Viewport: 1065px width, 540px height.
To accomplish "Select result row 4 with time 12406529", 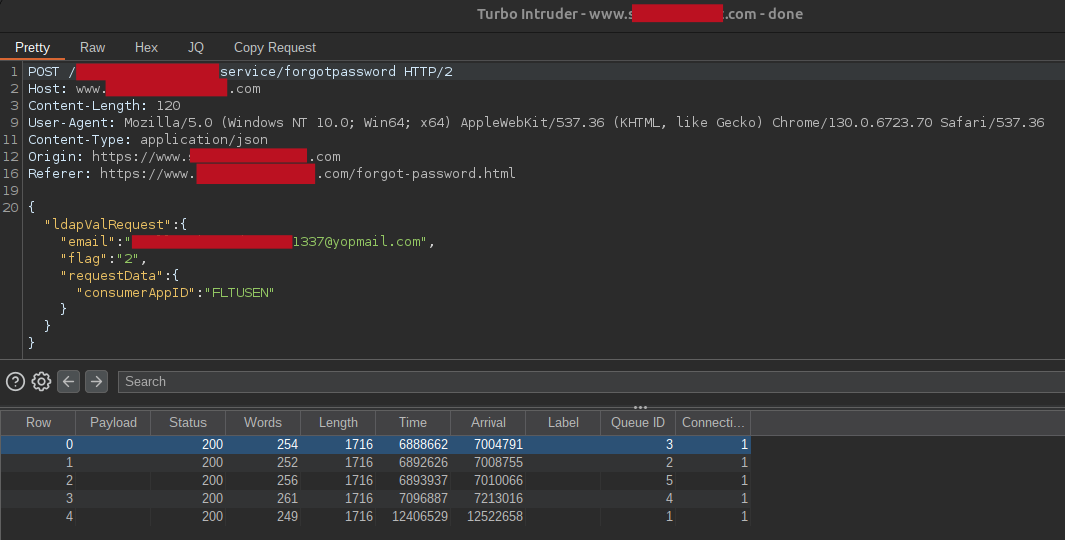I will coord(375,516).
